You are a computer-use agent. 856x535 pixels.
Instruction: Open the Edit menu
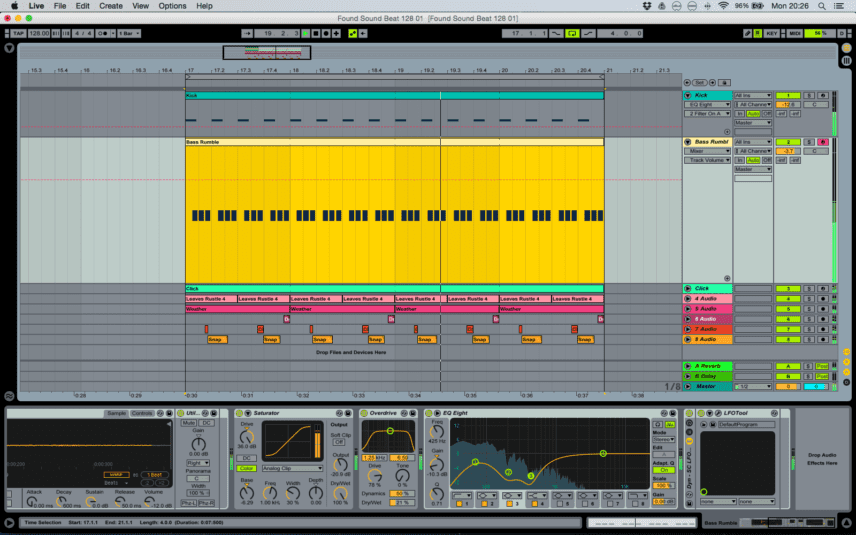pyautogui.click(x=82, y=6)
